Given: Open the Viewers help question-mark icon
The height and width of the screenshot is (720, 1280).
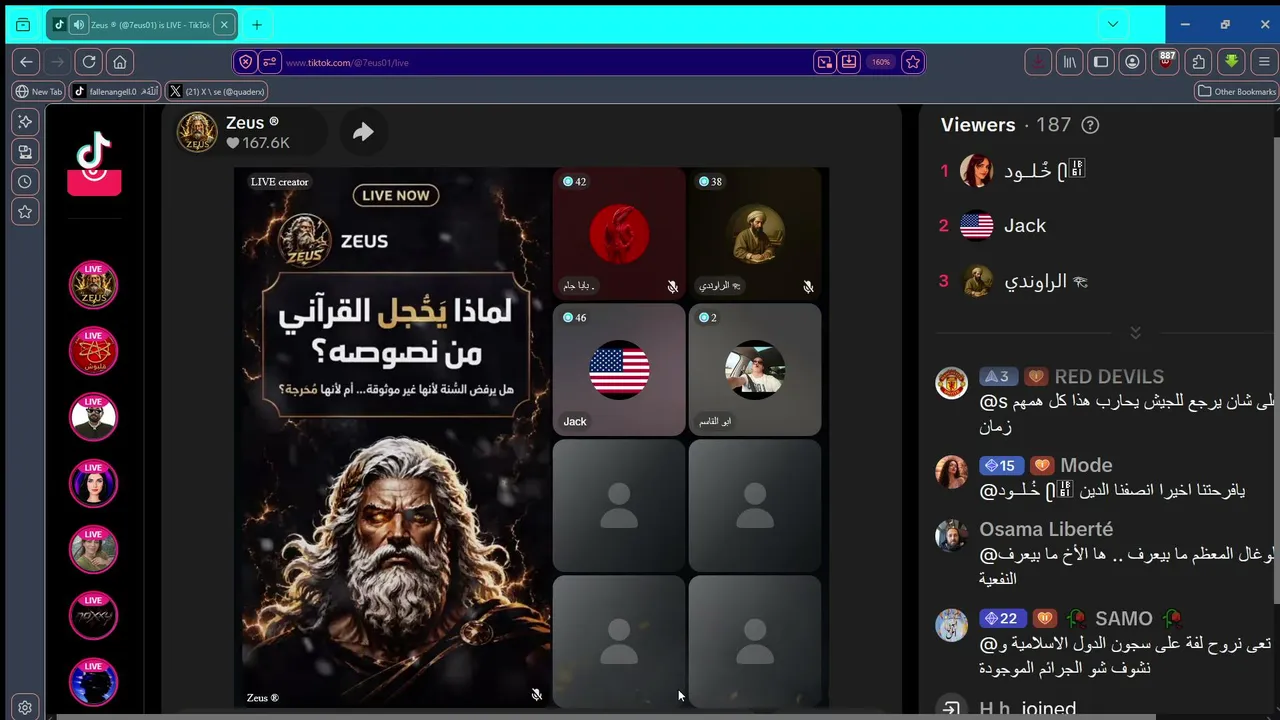Looking at the screenshot, I should click(1090, 125).
